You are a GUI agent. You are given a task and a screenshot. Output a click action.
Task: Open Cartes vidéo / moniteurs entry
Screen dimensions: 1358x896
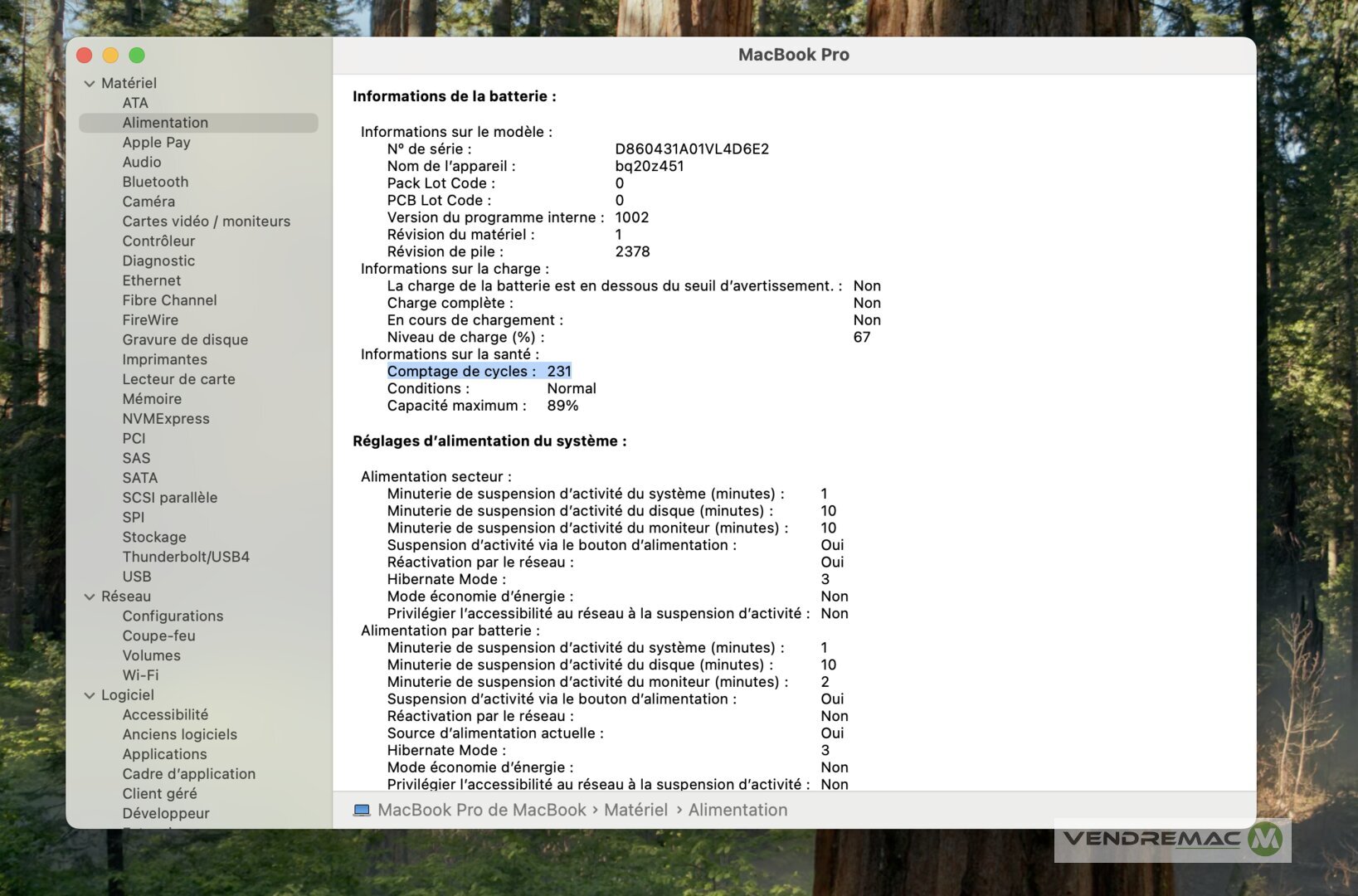point(206,222)
